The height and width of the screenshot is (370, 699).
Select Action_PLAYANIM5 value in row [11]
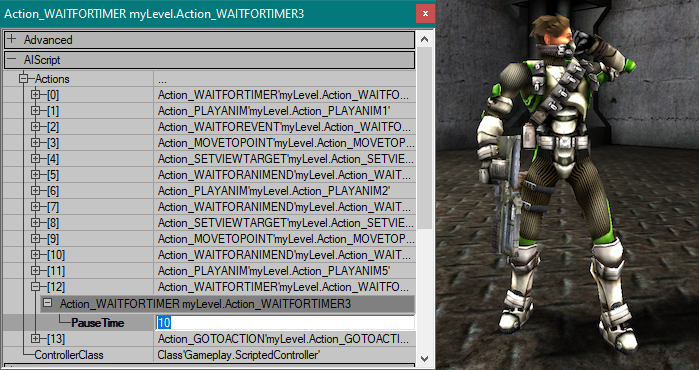coord(274,271)
